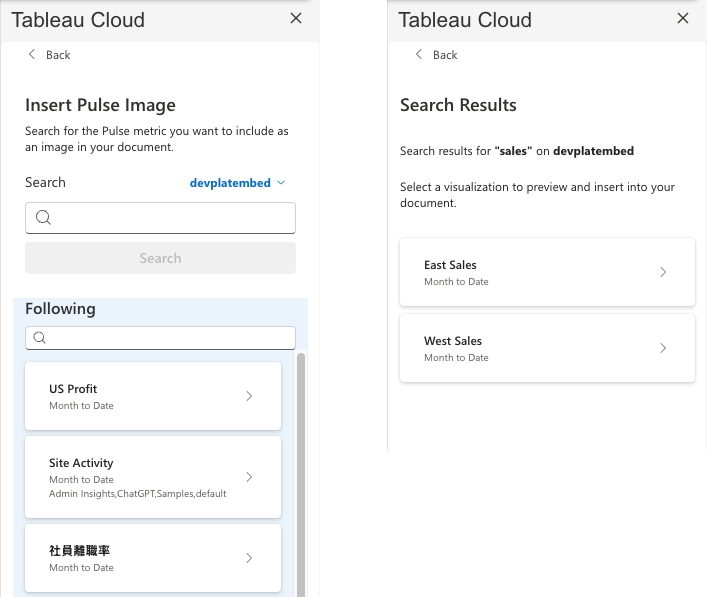This screenshot has width=707, height=598.
Task: Close the Insert Pulse Image panel
Action: pyautogui.click(x=295, y=18)
